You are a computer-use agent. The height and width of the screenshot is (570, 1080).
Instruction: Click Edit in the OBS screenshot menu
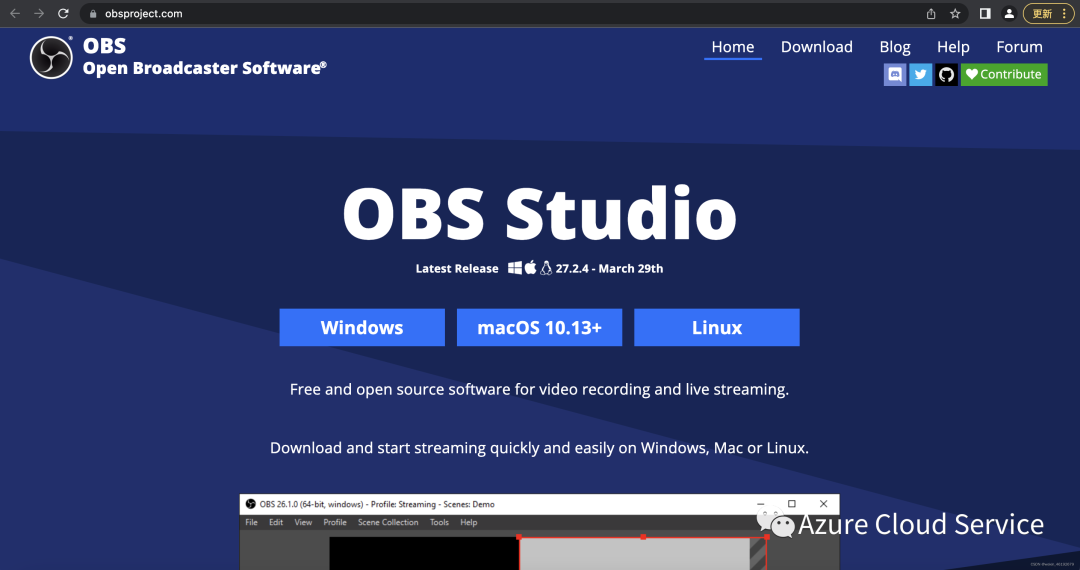click(276, 522)
